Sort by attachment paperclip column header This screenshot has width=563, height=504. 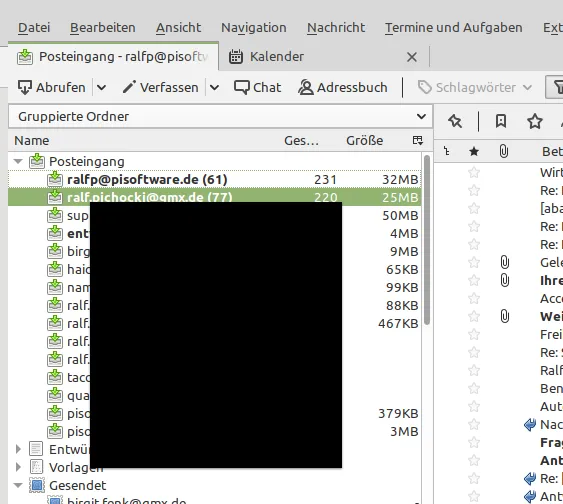click(504, 151)
